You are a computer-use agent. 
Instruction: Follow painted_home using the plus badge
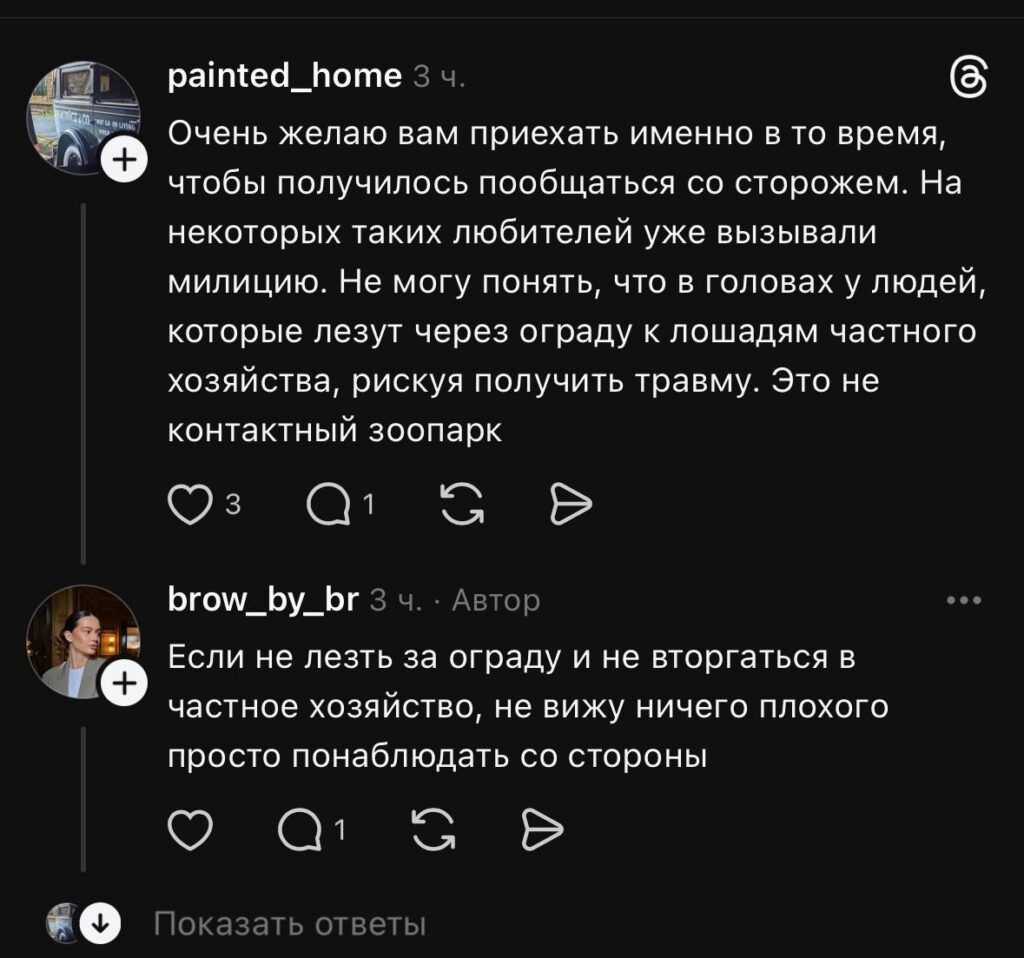click(124, 159)
